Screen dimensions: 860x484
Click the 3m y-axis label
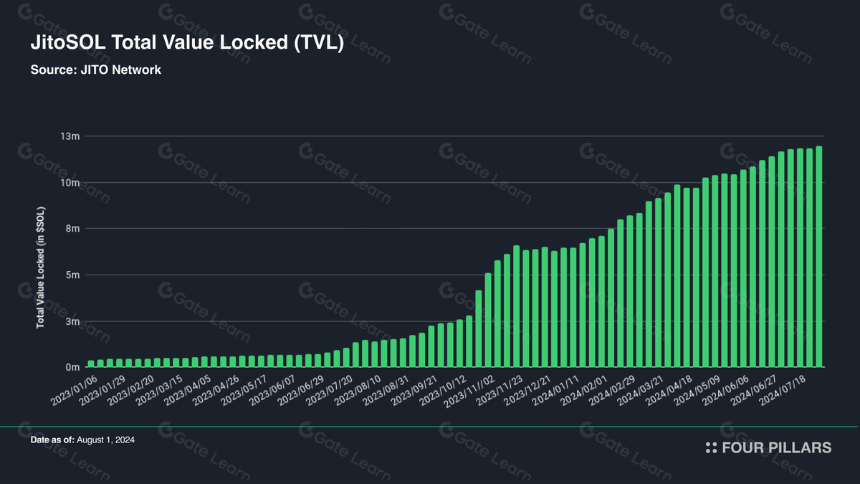pyautogui.click(x=72, y=322)
